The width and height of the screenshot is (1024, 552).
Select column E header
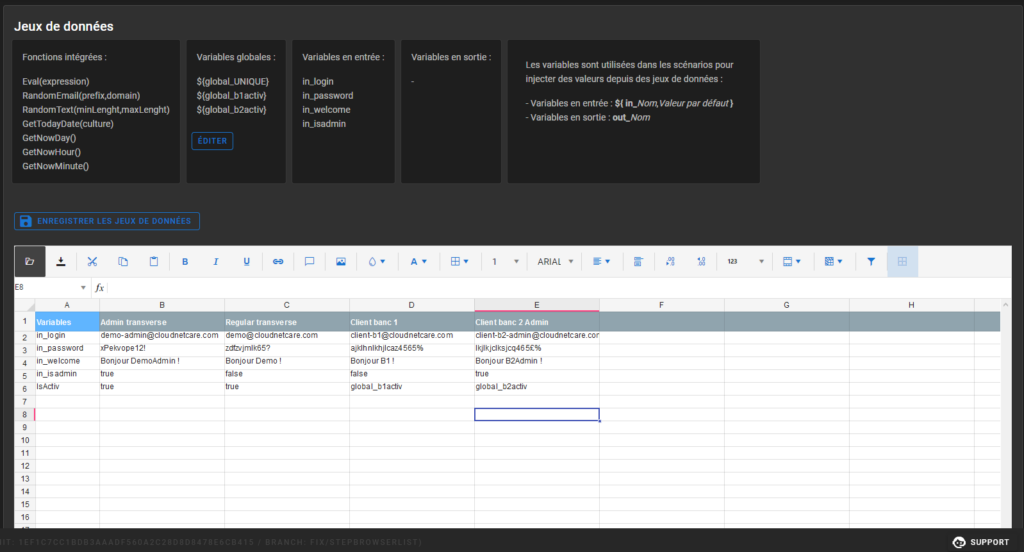point(537,305)
